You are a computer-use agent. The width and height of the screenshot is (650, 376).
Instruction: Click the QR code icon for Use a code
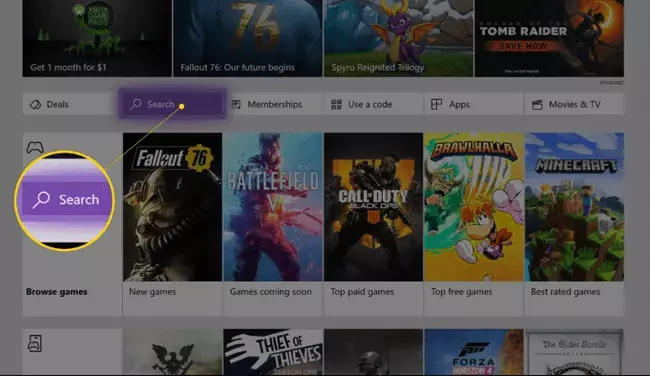click(x=337, y=104)
